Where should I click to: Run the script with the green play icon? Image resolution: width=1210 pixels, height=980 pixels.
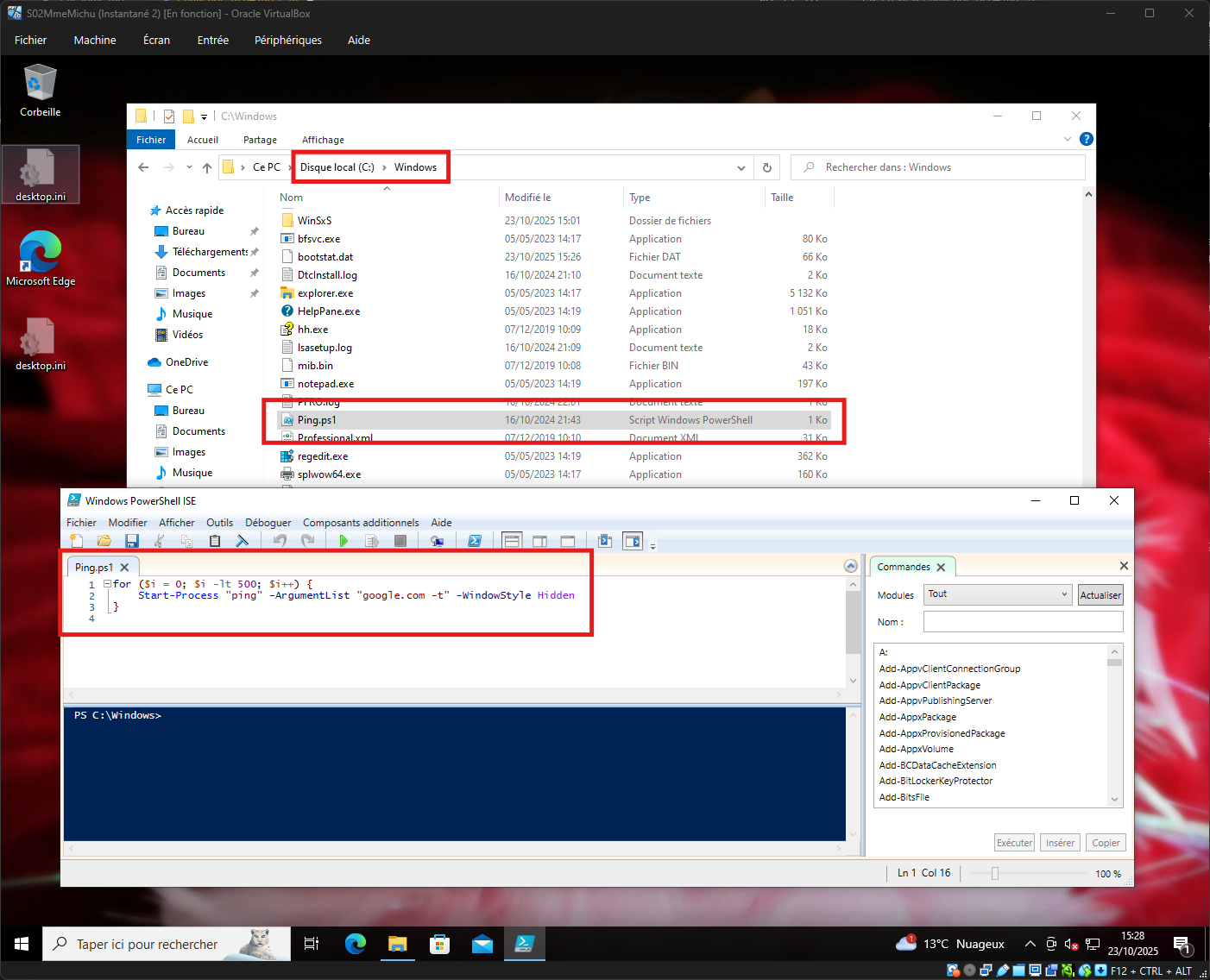coord(343,541)
